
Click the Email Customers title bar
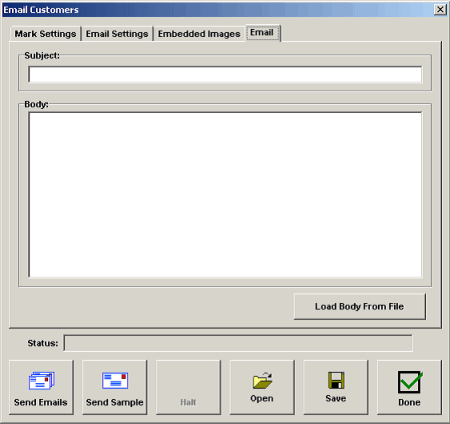pos(217,10)
